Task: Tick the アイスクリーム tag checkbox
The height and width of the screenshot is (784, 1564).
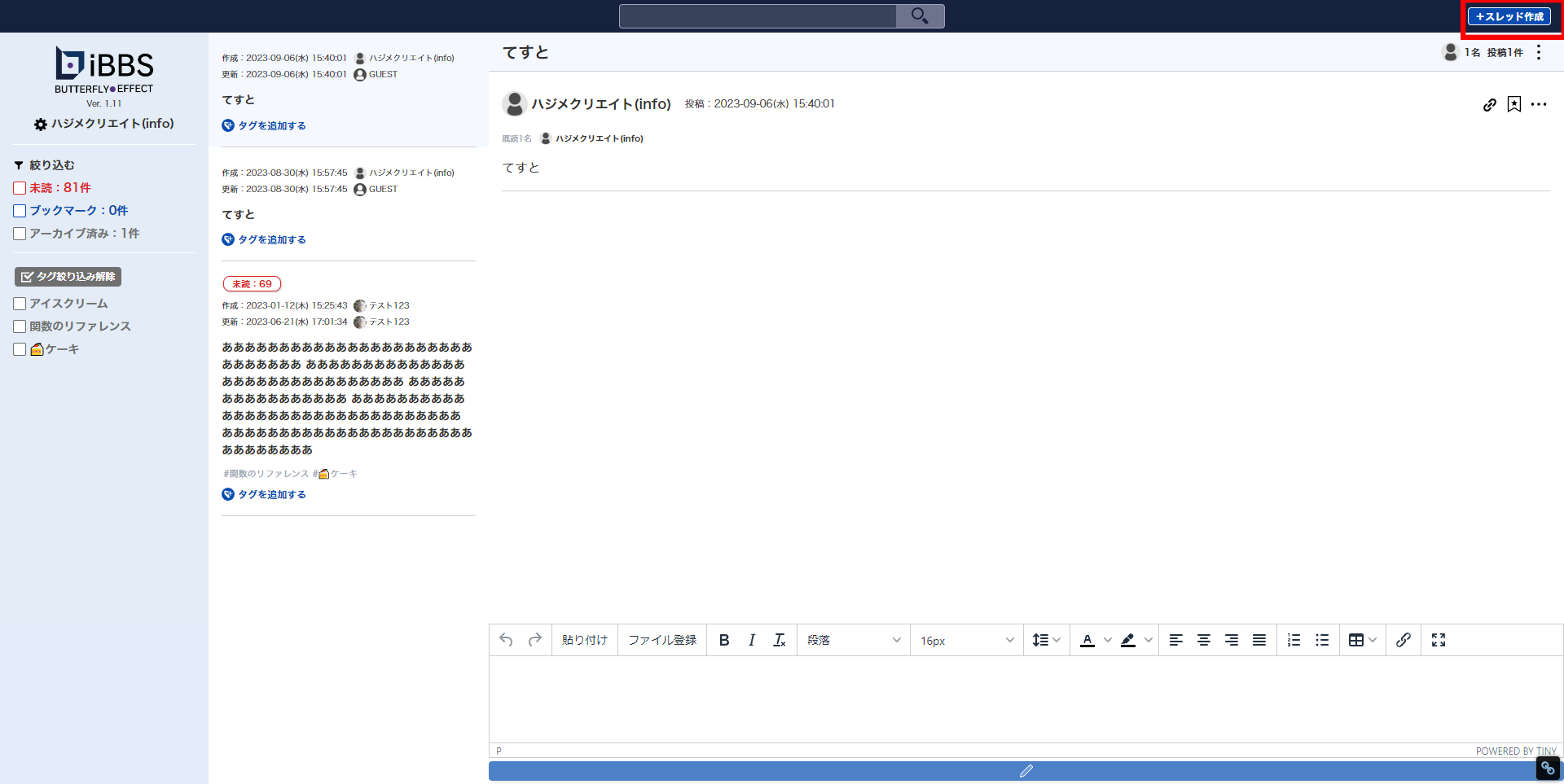Action: [x=20, y=304]
